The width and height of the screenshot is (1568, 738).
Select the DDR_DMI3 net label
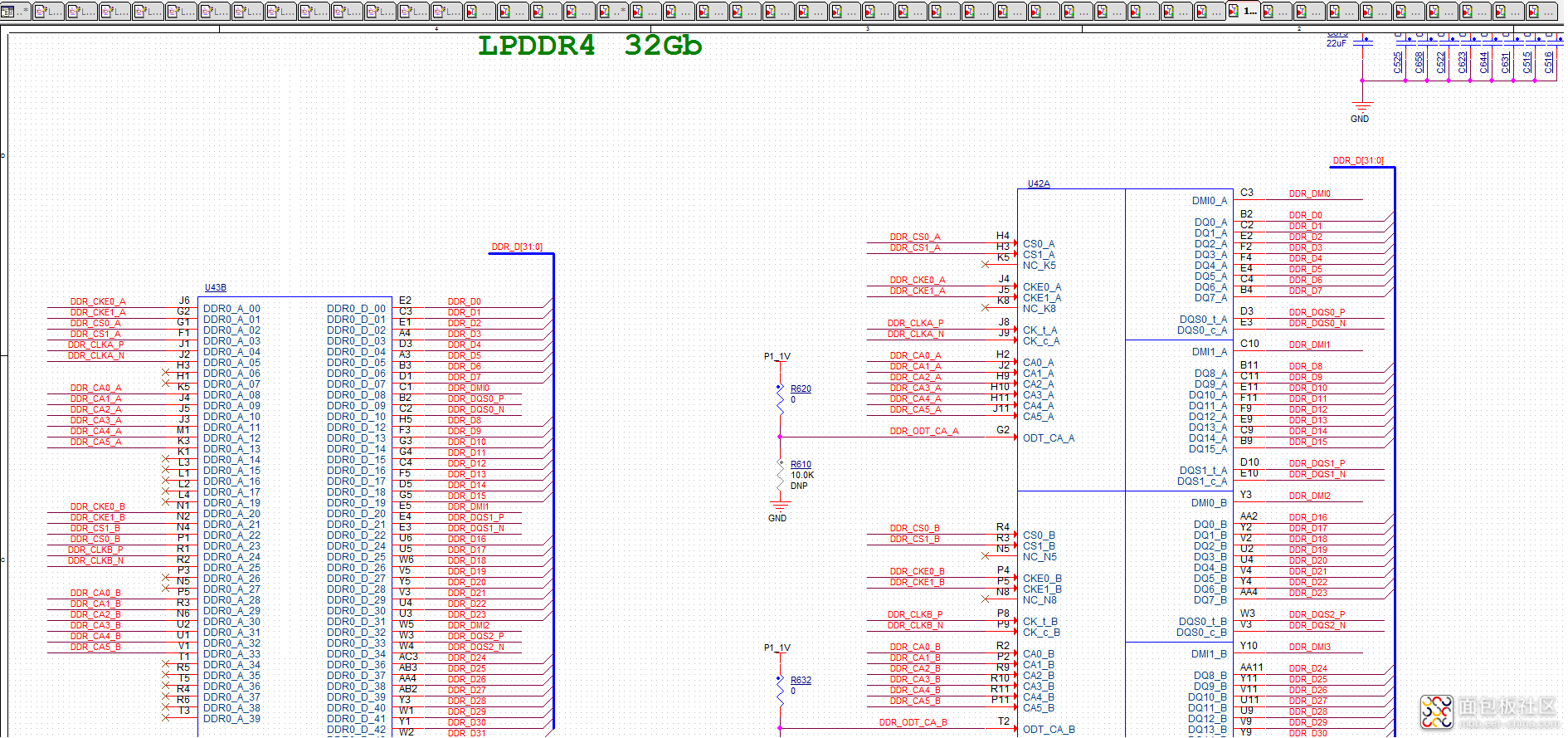click(x=1310, y=647)
